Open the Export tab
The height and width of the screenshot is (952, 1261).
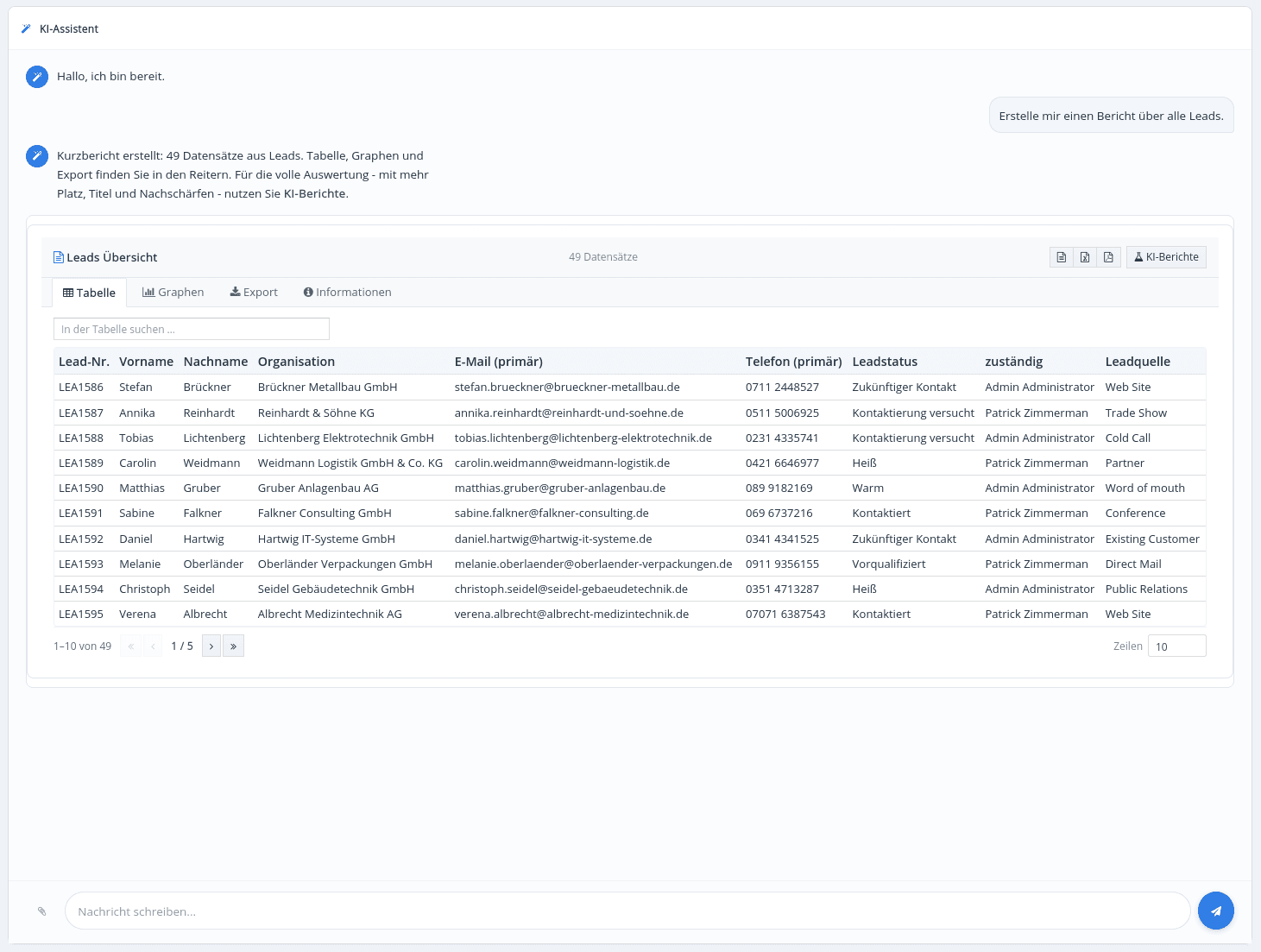pyautogui.click(x=254, y=293)
